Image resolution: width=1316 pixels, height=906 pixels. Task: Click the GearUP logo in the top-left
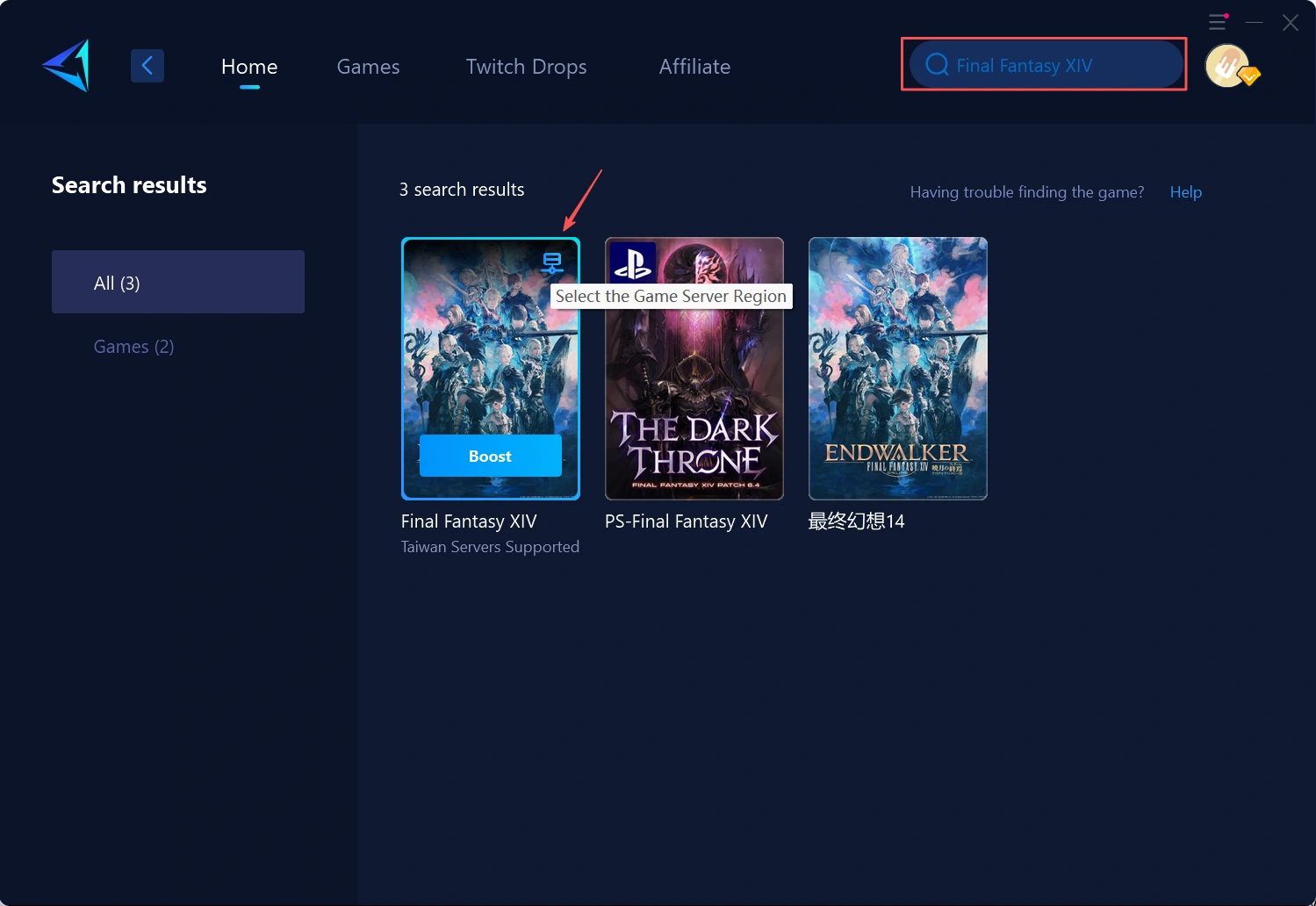tap(67, 66)
